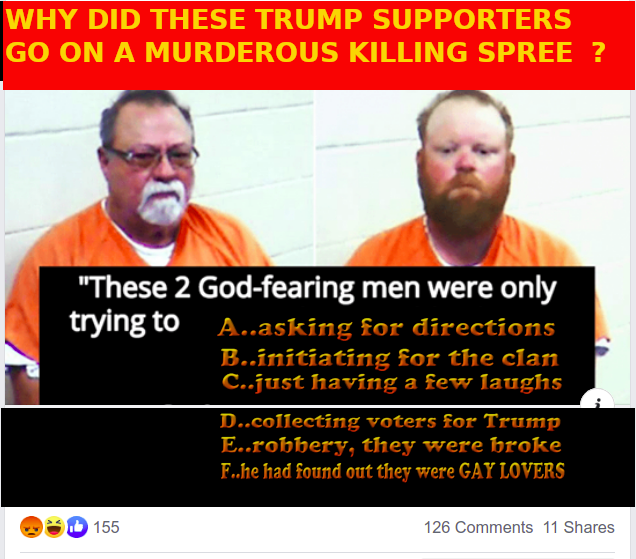This screenshot has height=559, width=636.
Task: Open the 155 reactions count list
Action: click(x=106, y=527)
